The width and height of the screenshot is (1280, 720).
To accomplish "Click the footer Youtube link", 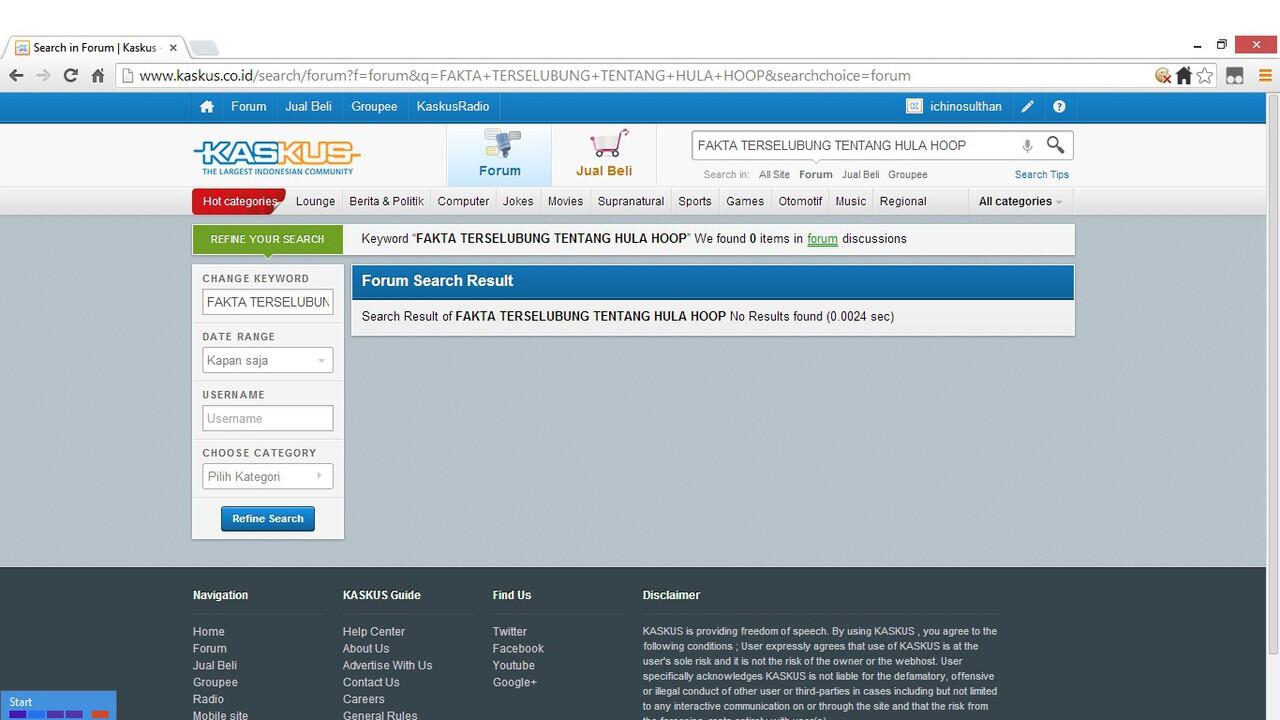I will click(x=513, y=665).
